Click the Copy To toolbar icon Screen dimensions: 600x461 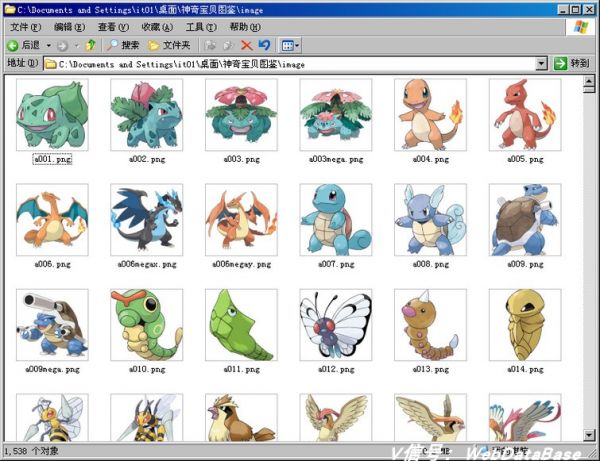[x=228, y=46]
